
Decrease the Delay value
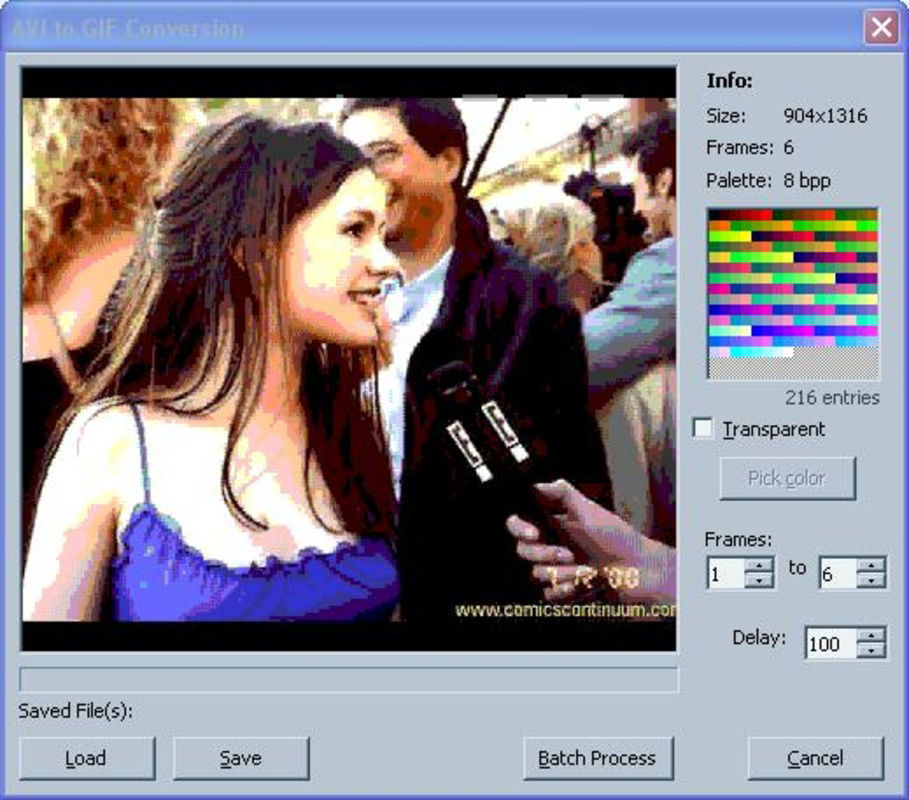tap(871, 650)
